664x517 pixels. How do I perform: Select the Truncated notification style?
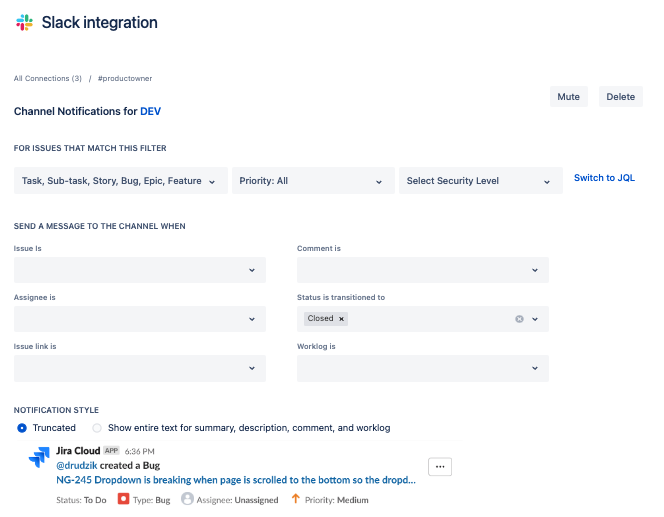[x=23, y=428]
